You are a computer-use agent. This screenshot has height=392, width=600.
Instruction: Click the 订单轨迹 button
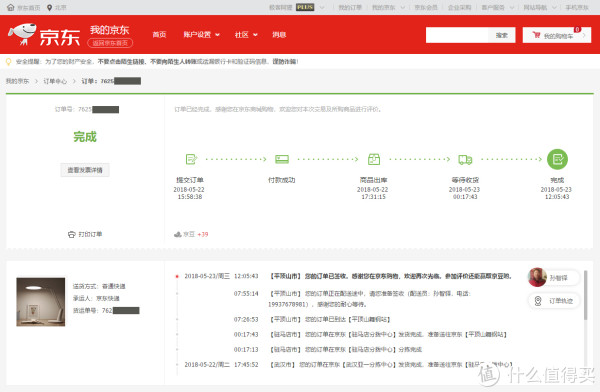point(554,301)
